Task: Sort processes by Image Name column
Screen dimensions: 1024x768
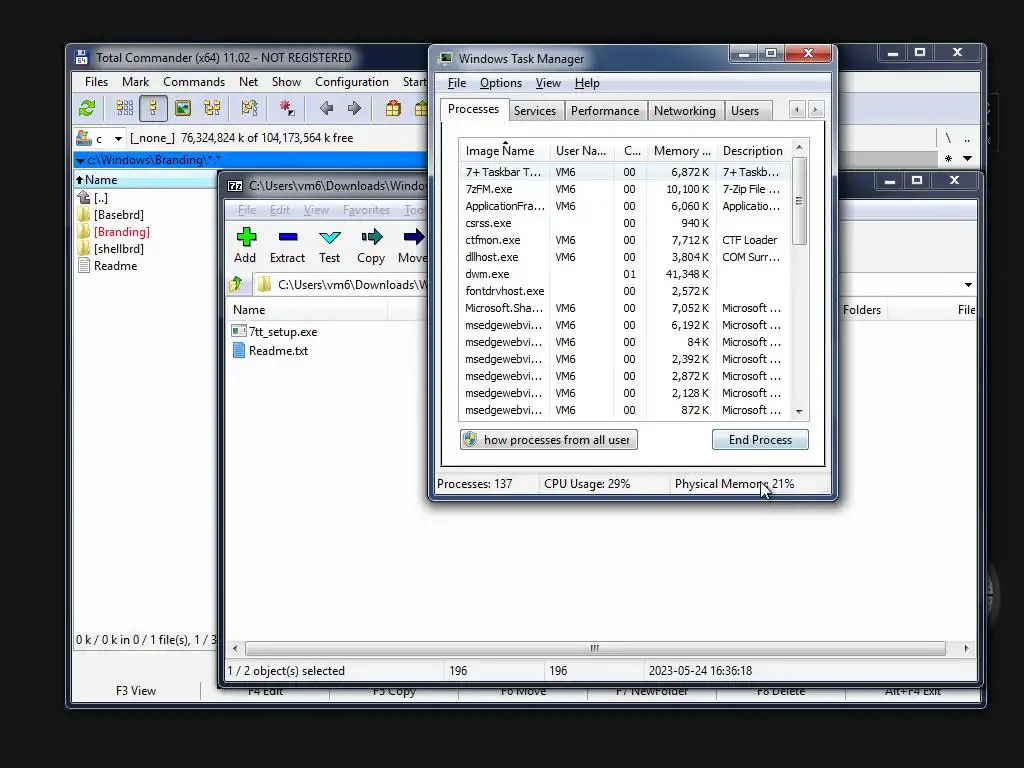Action: coord(505,151)
